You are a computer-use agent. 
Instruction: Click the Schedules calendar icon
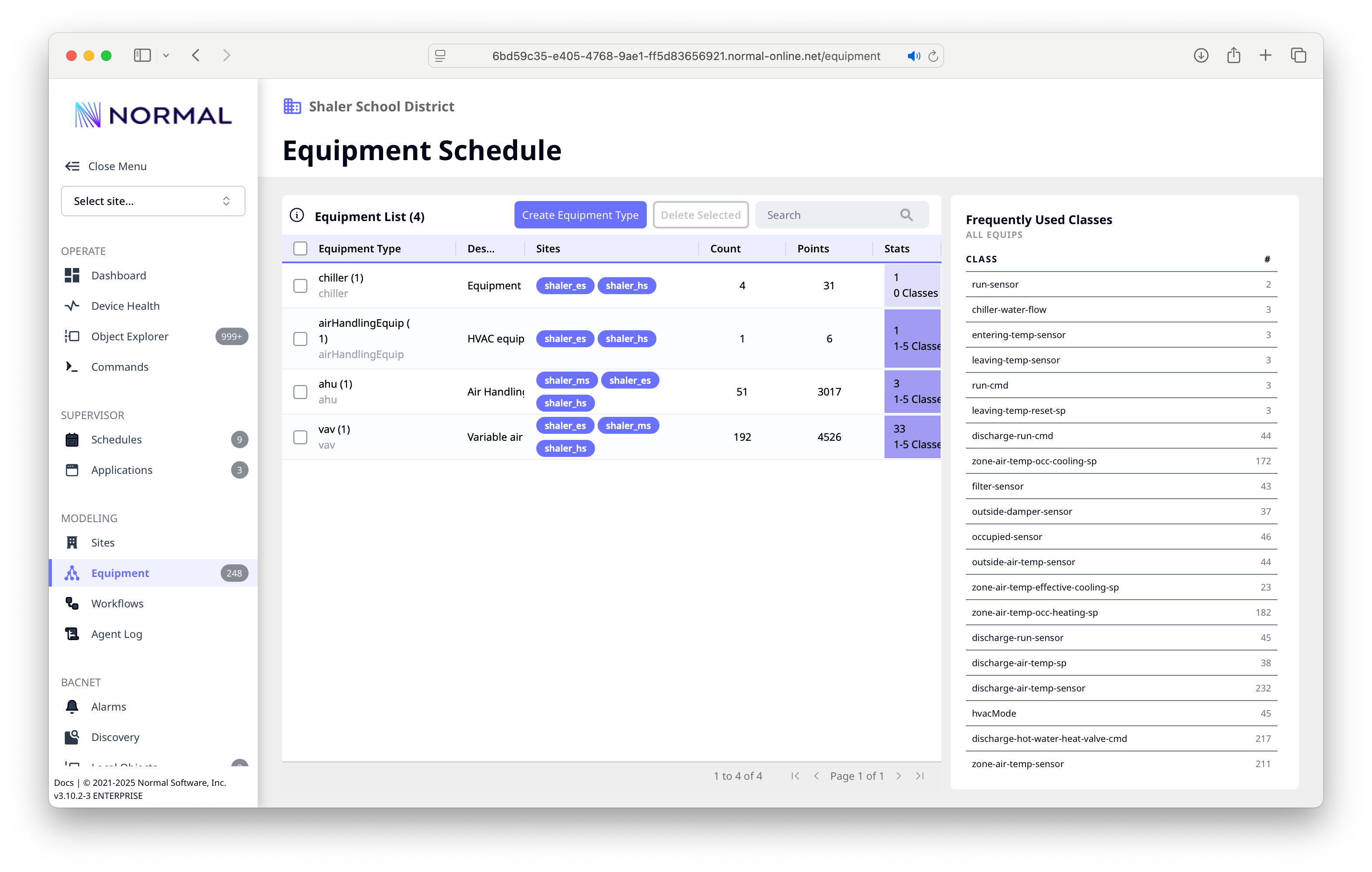point(72,439)
